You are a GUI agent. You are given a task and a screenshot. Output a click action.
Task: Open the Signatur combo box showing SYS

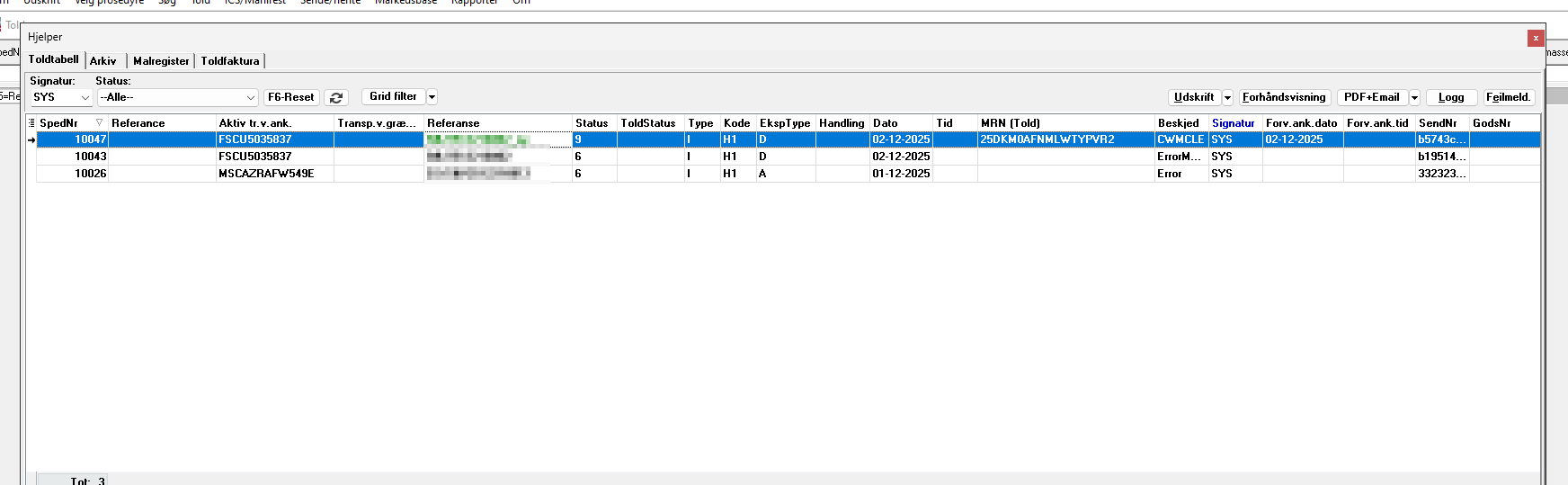pos(61,97)
